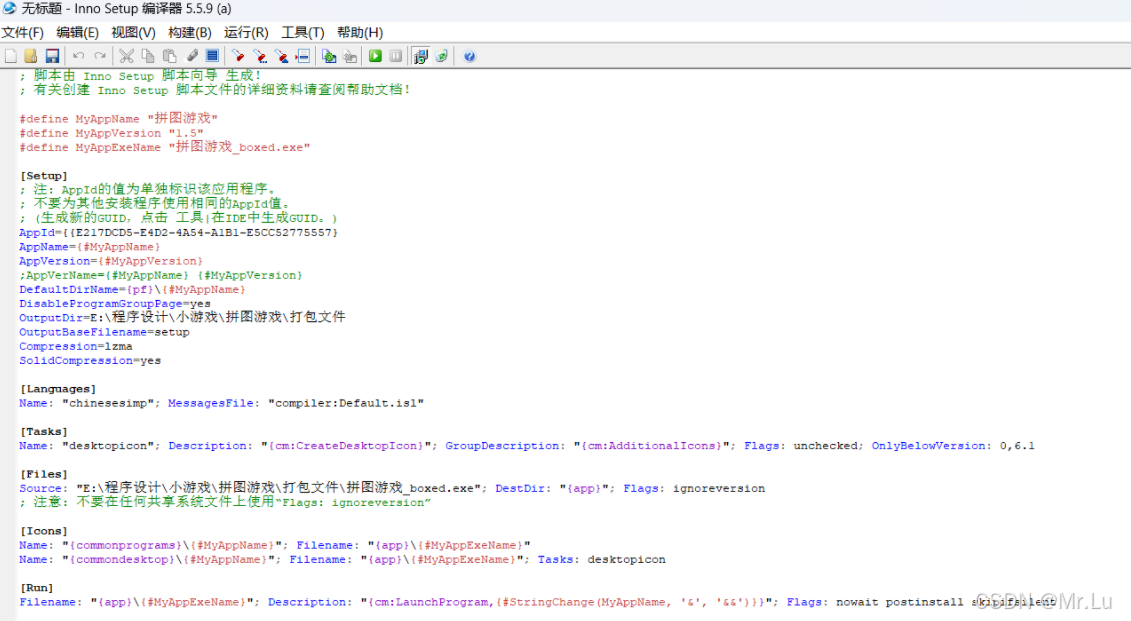This screenshot has height=621, width=1131.
Task: Open the 文件(F) menu
Action: tap(22, 32)
